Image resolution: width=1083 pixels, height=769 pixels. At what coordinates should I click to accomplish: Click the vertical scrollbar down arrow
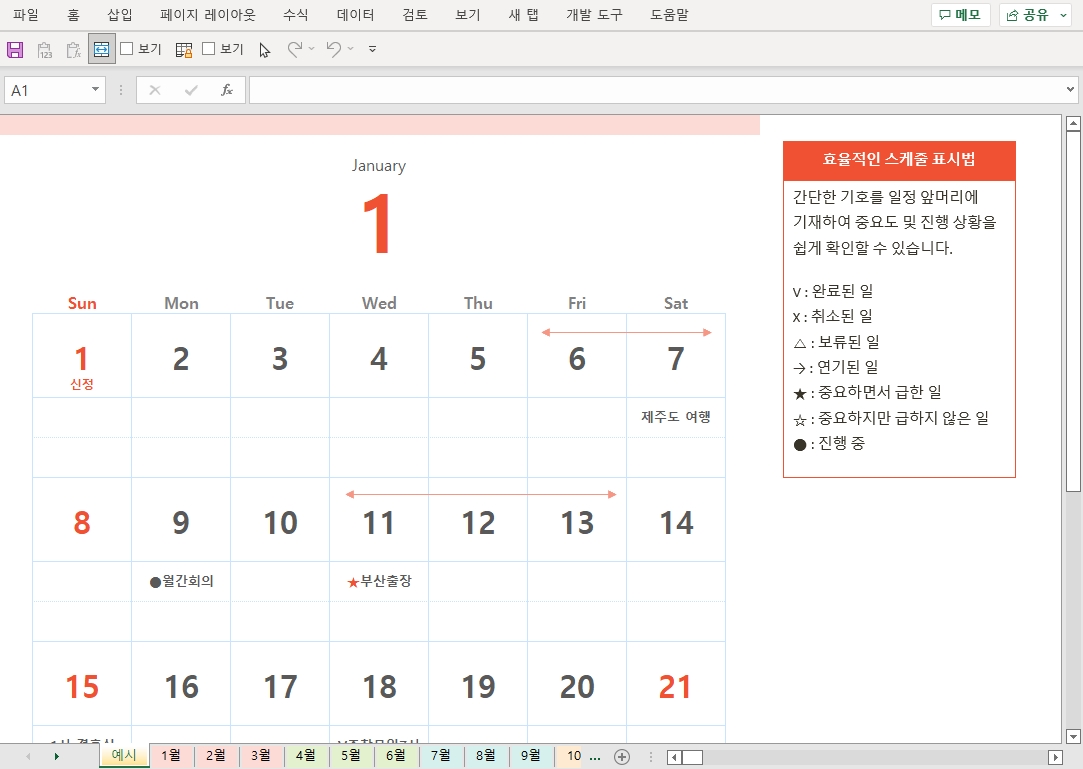tap(1073, 737)
